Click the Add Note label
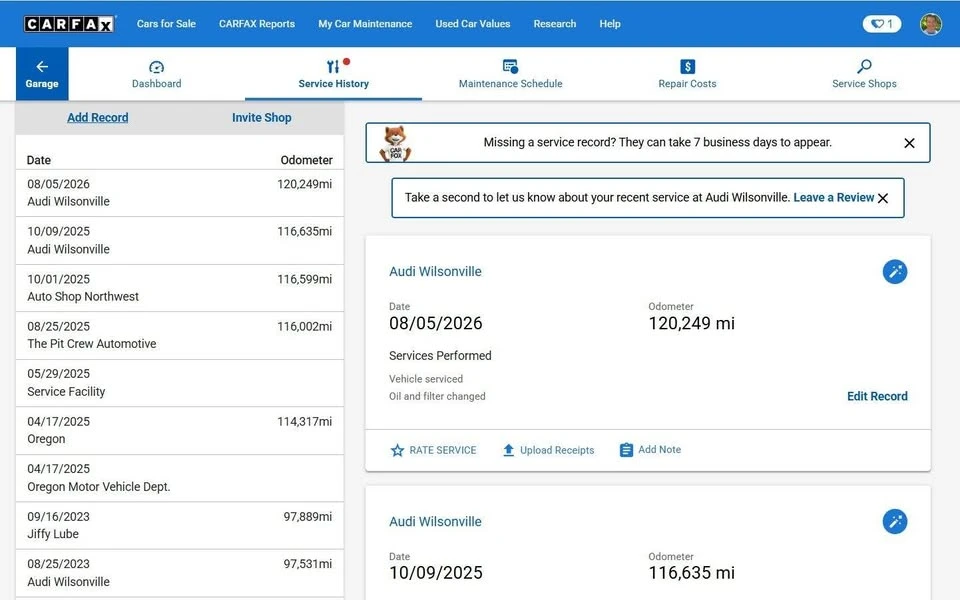The height and width of the screenshot is (600, 960). coord(659,449)
